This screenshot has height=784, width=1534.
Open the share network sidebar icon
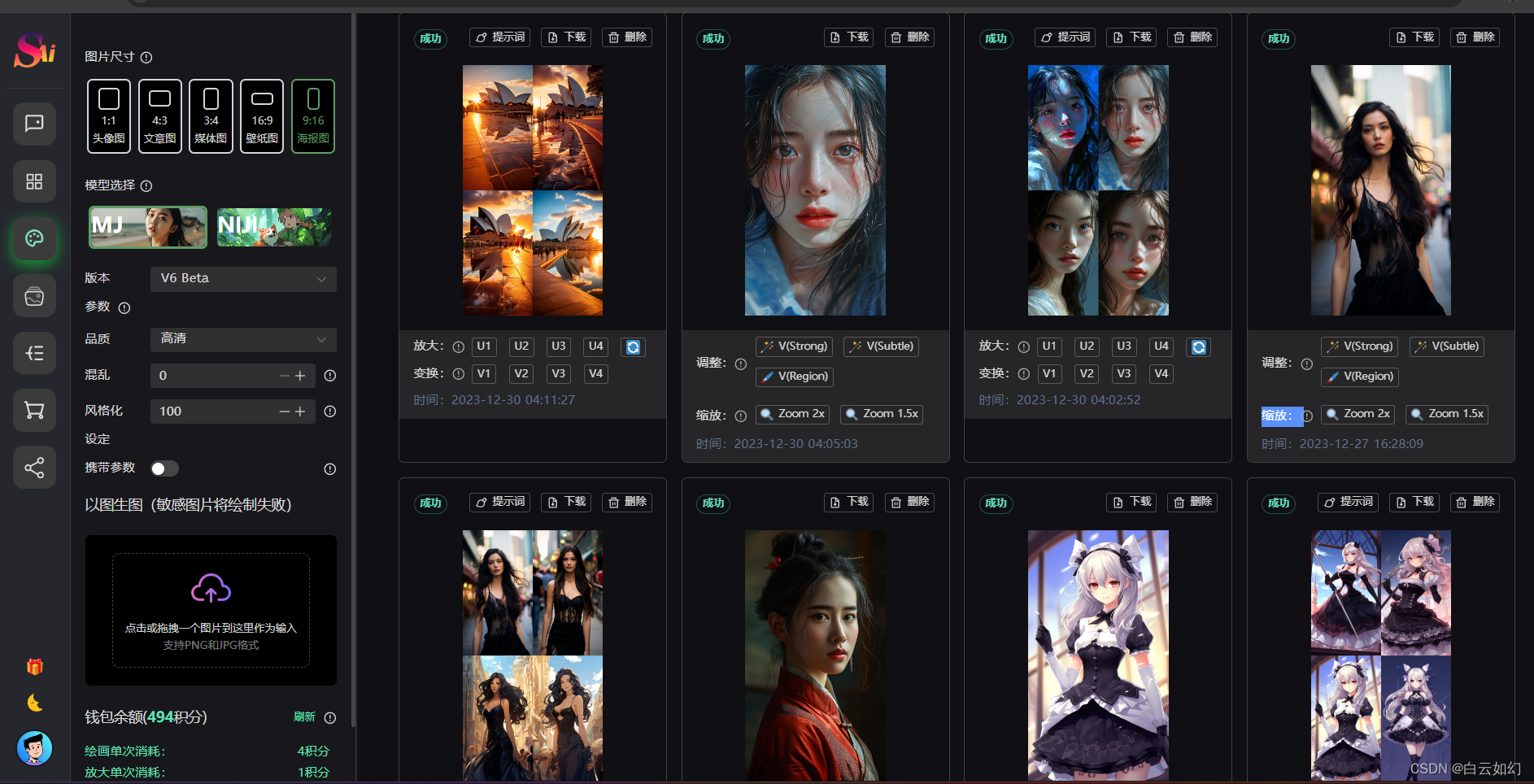click(x=34, y=468)
